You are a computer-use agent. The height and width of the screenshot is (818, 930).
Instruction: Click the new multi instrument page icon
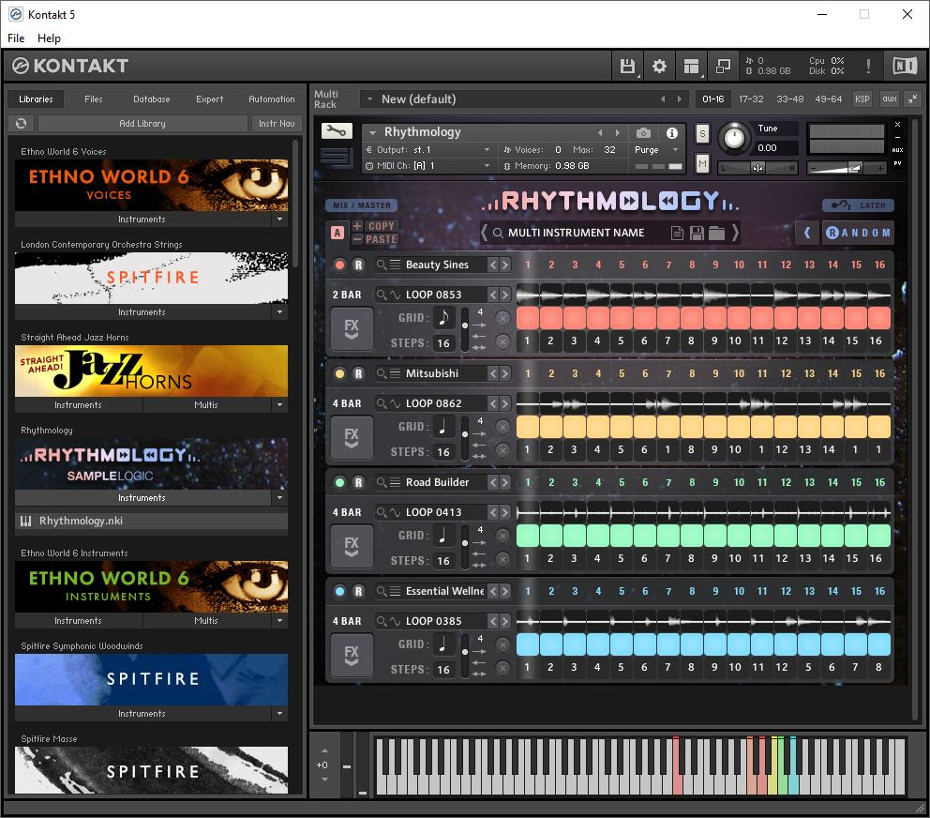pos(677,233)
